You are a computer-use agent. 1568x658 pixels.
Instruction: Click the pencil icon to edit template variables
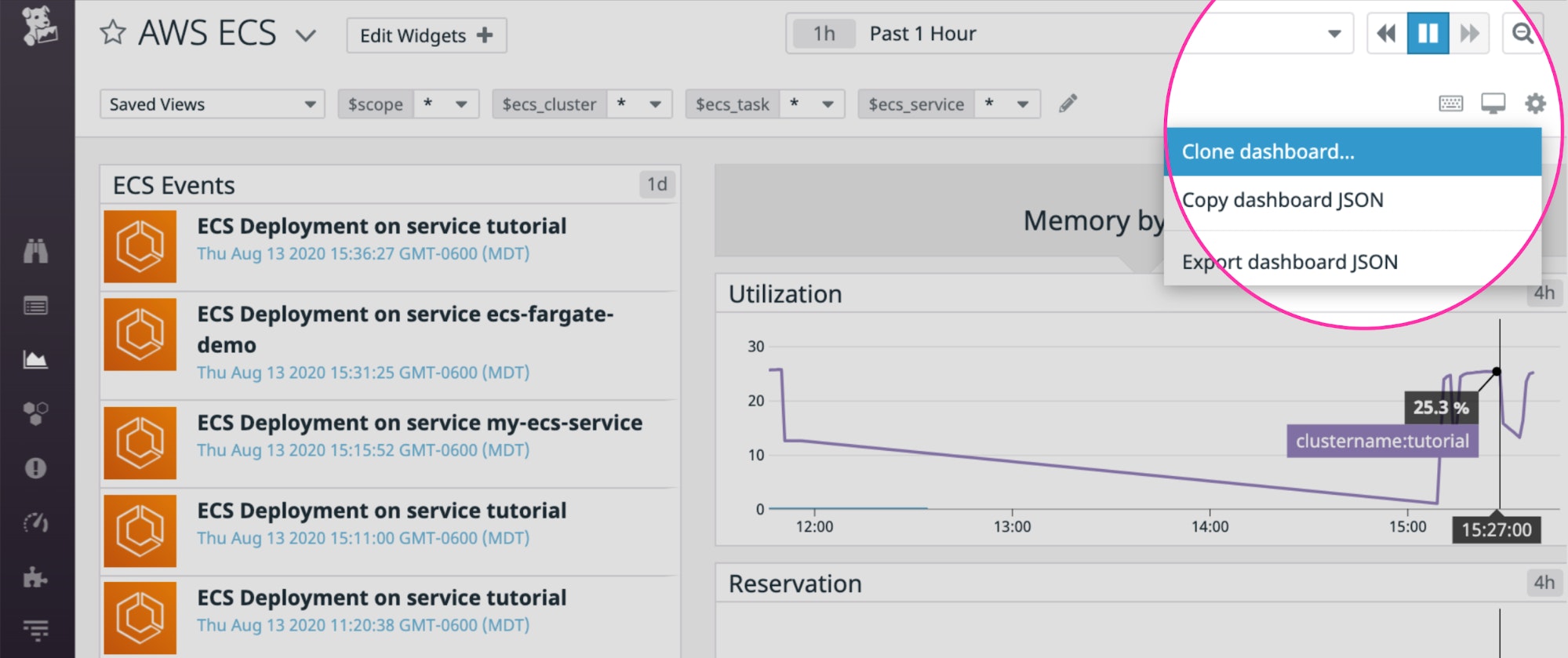click(x=1068, y=104)
